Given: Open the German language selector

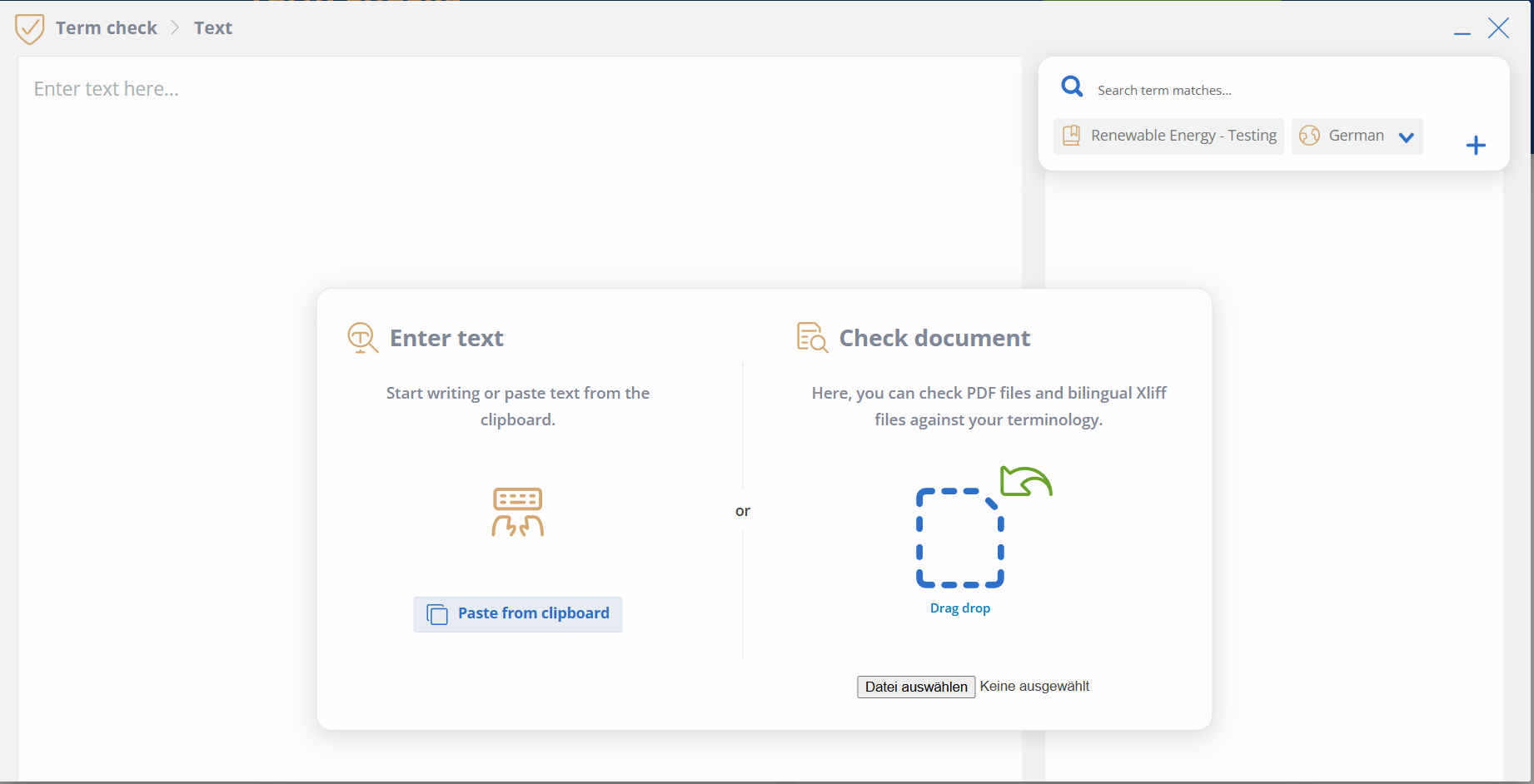Looking at the screenshot, I should (1357, 136).
